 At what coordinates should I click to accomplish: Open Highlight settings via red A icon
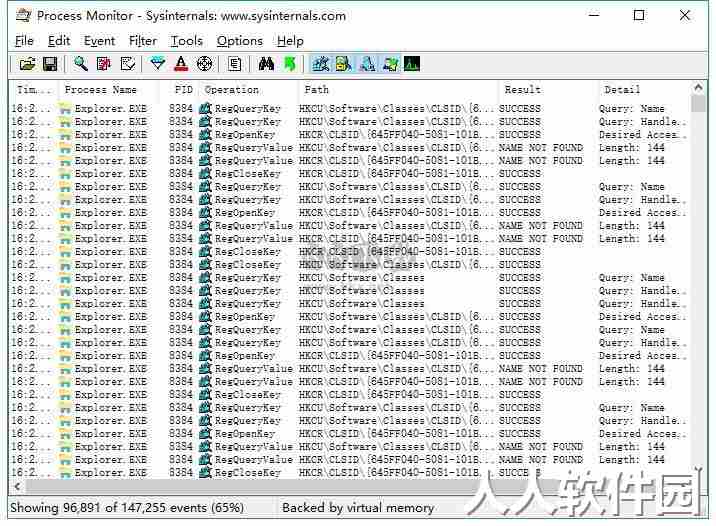click(181, 64)
